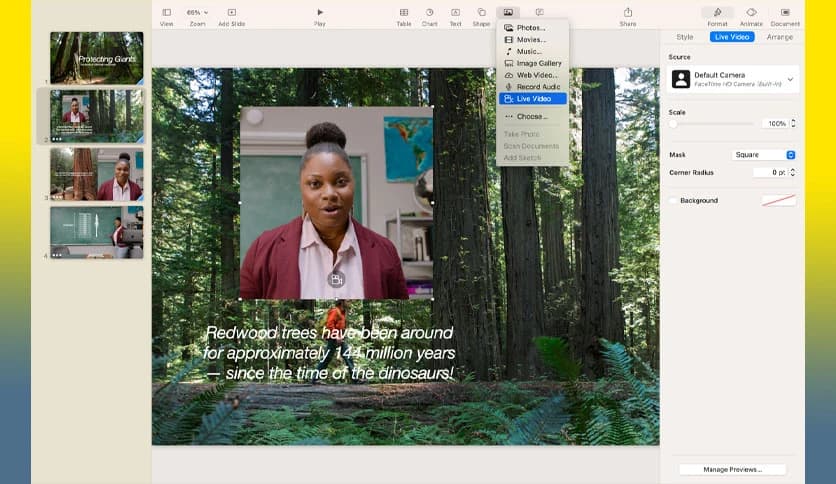Toggle the Media toolbar menu
This screenshot has width=836, height=484.
point(508,12)
